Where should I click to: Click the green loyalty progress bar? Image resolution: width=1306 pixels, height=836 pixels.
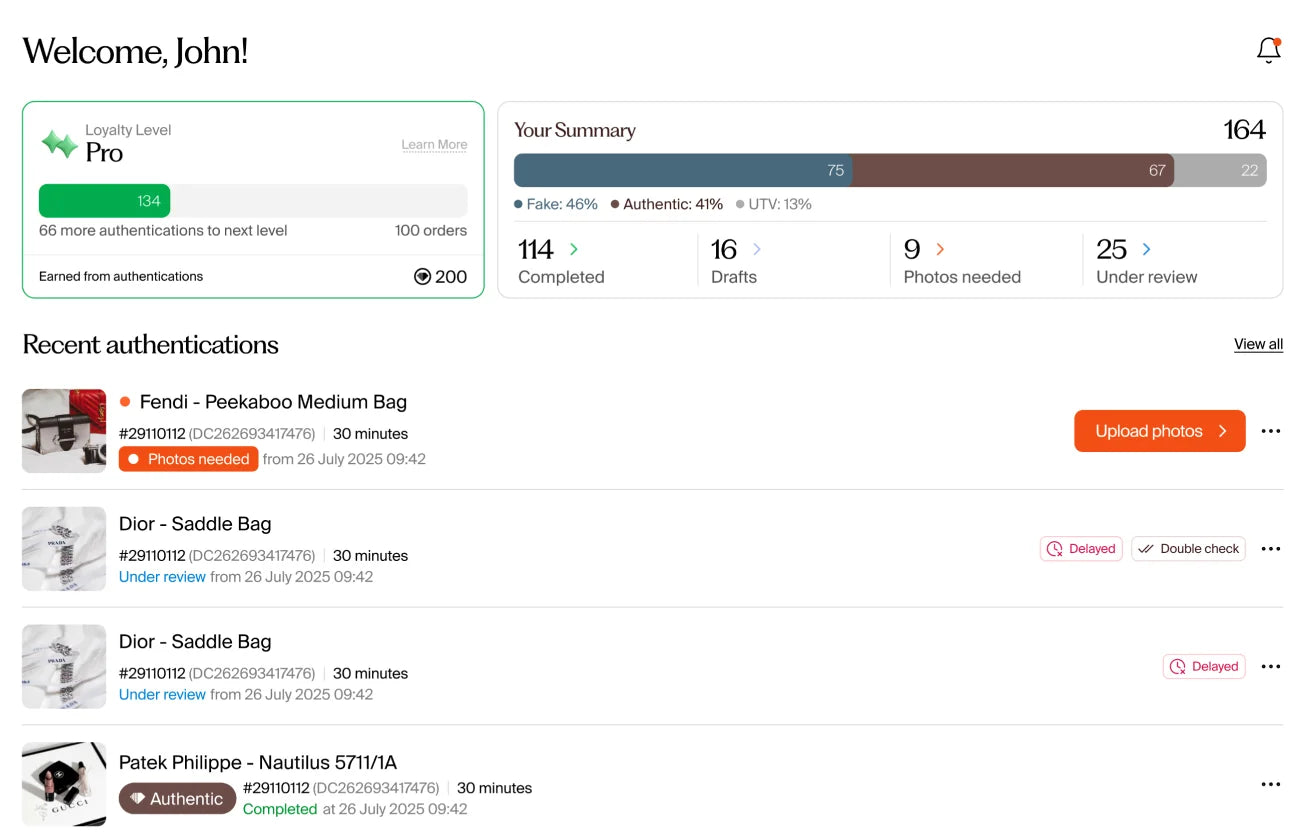tap(104, 201)
